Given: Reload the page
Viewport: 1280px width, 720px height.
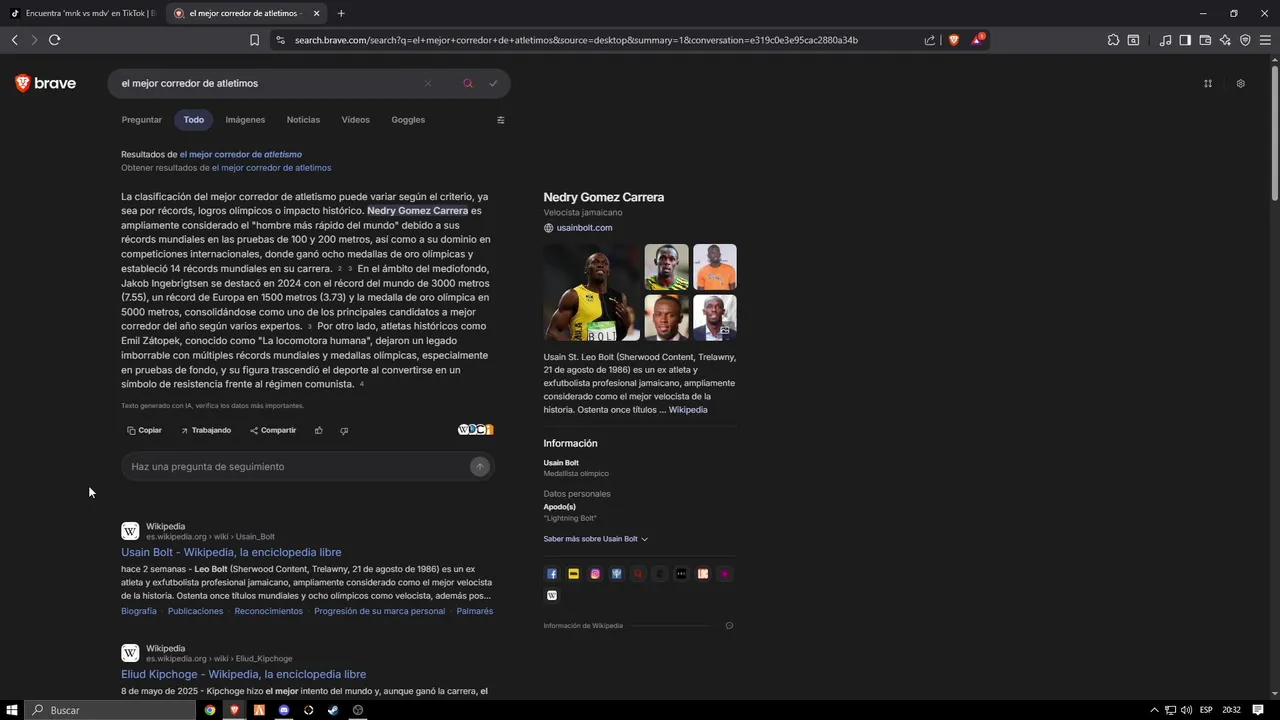Looking at the screenshot, I should point(54,40).
